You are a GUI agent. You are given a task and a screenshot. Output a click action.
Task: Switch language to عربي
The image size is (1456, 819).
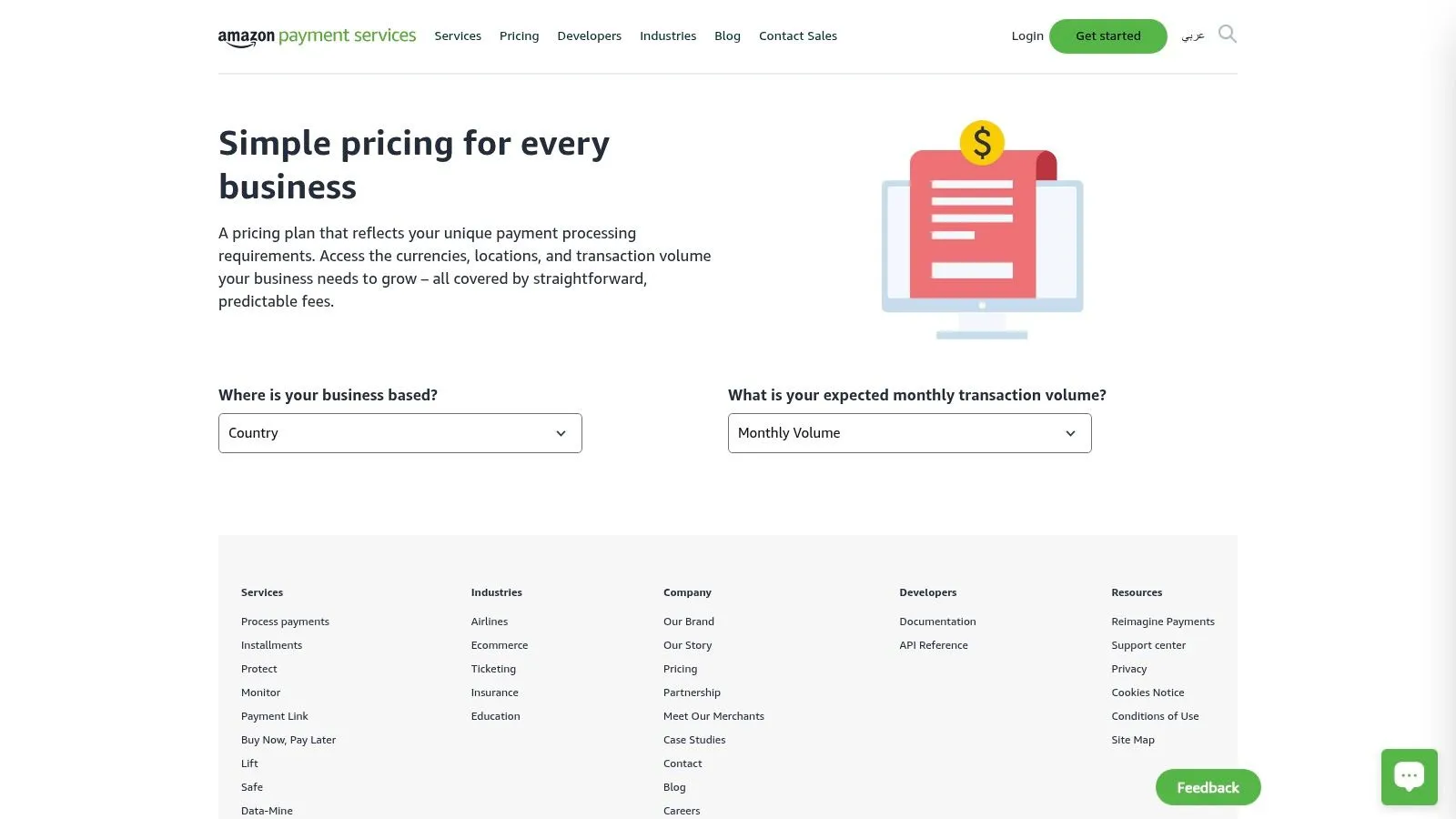(1193, 35)
